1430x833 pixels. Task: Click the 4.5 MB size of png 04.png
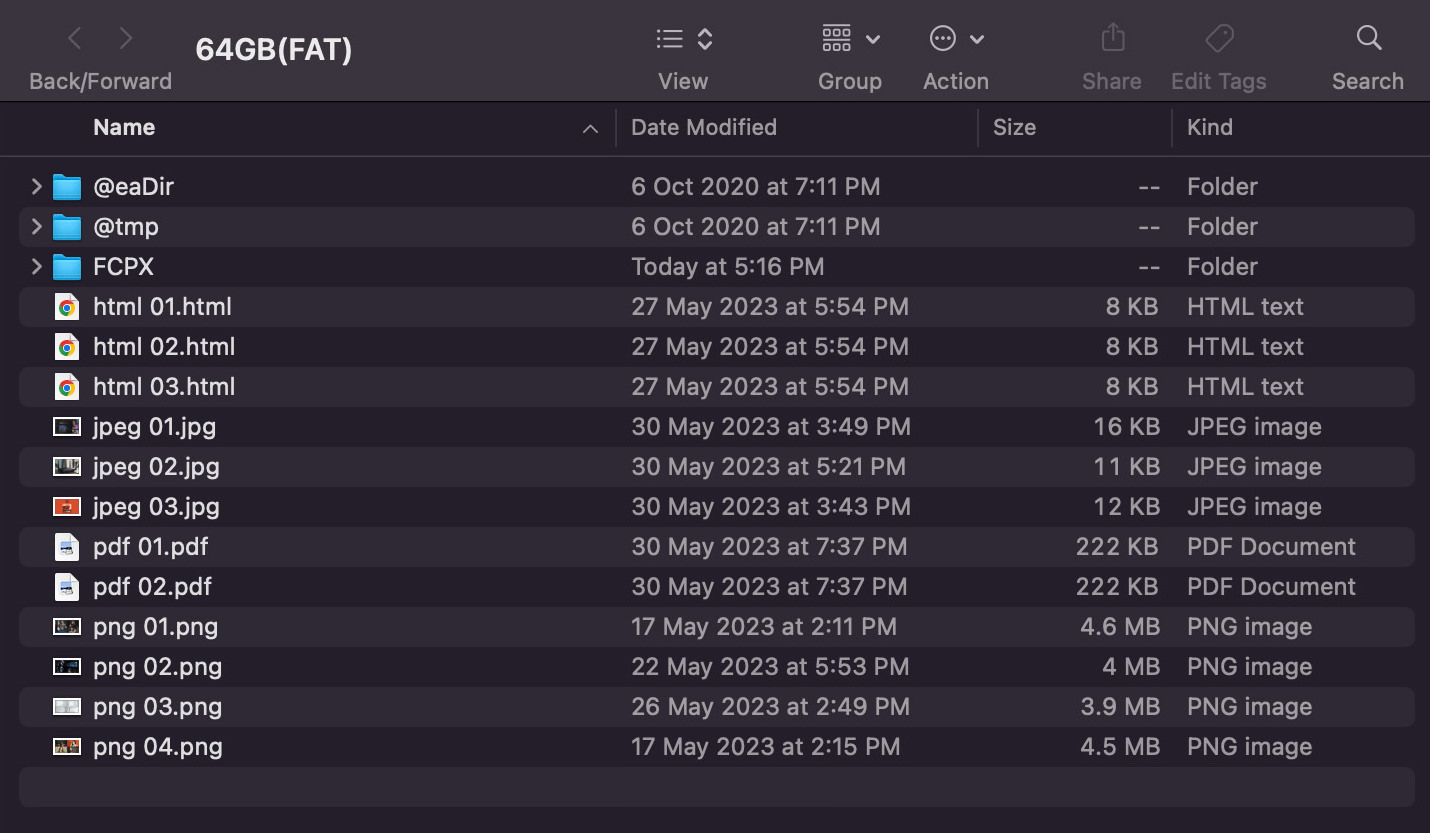pyautogui.click(x=1120, y=747)
